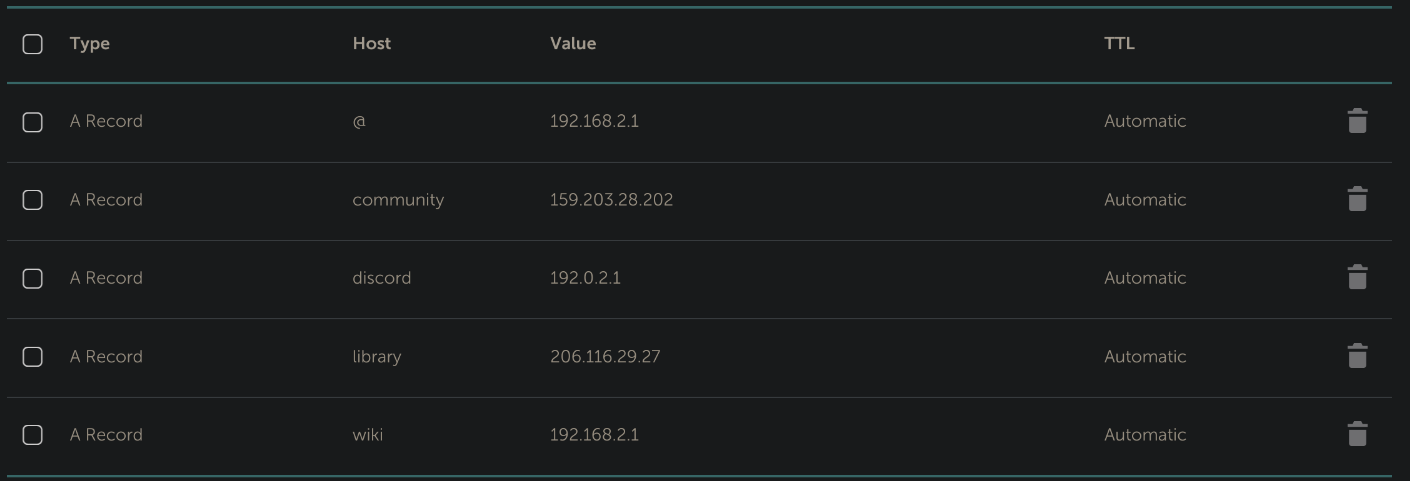Click trash icon for community record
The image size is (1410, 481).
(x=1357, y=199)
